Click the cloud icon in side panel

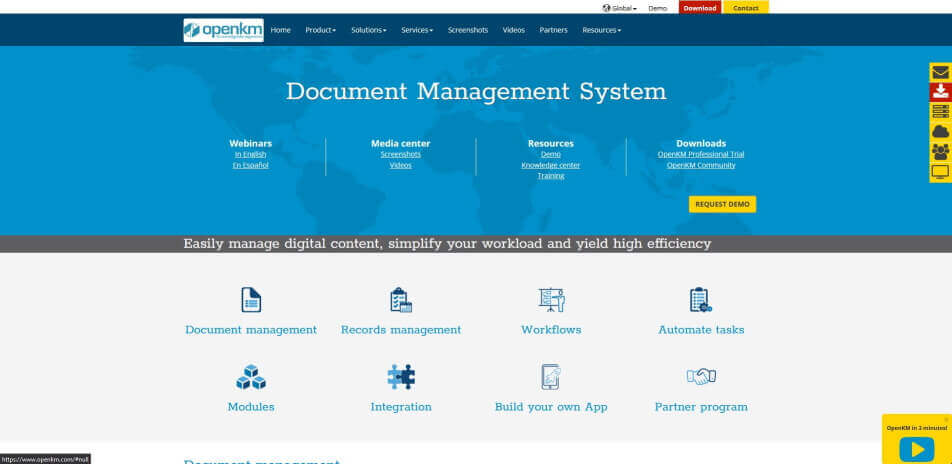tap(940, 132)
